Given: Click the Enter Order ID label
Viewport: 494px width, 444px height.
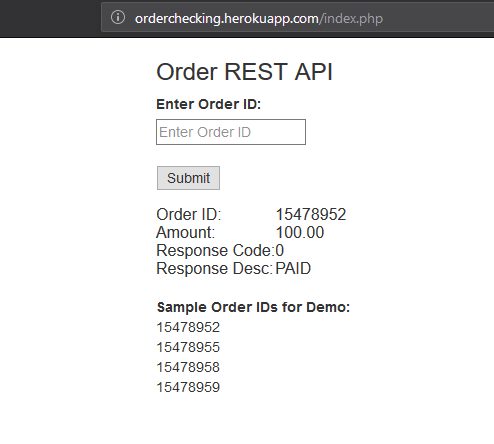Looking at the screenshot, I should tap(209, 104).
